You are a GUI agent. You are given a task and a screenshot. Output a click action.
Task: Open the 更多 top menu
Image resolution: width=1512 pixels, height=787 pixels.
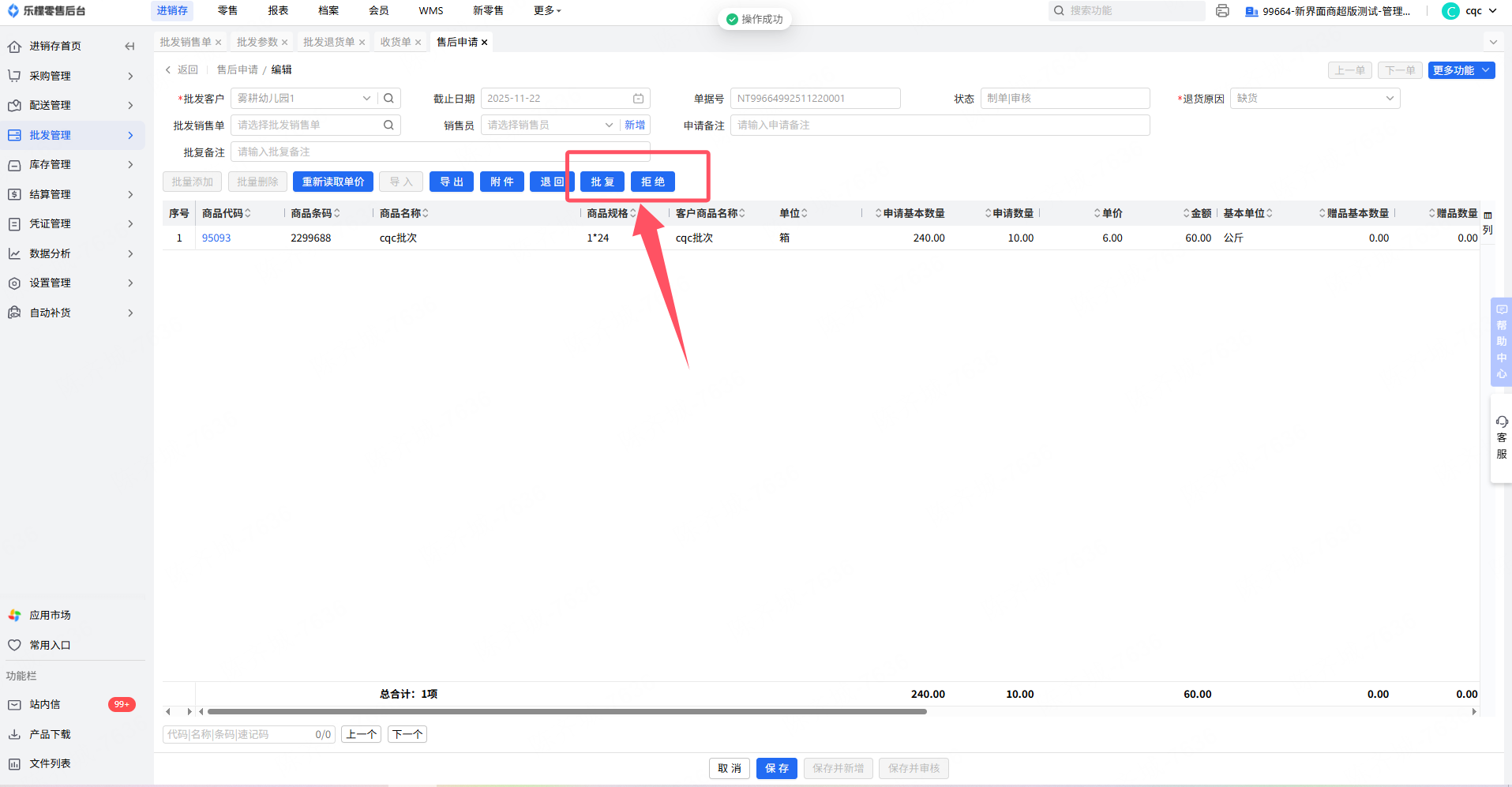[547, 11]
